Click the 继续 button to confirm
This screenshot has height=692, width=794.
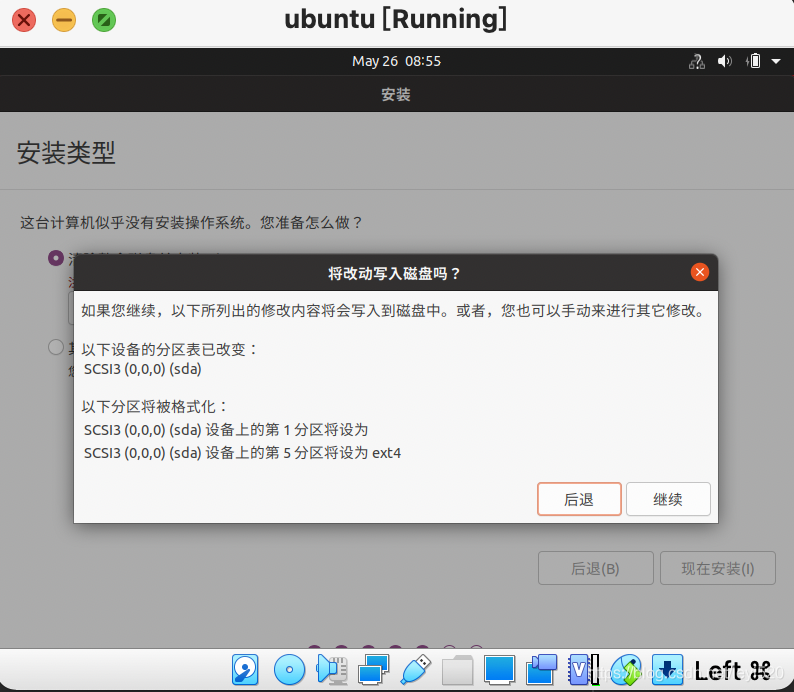point(668,499)
